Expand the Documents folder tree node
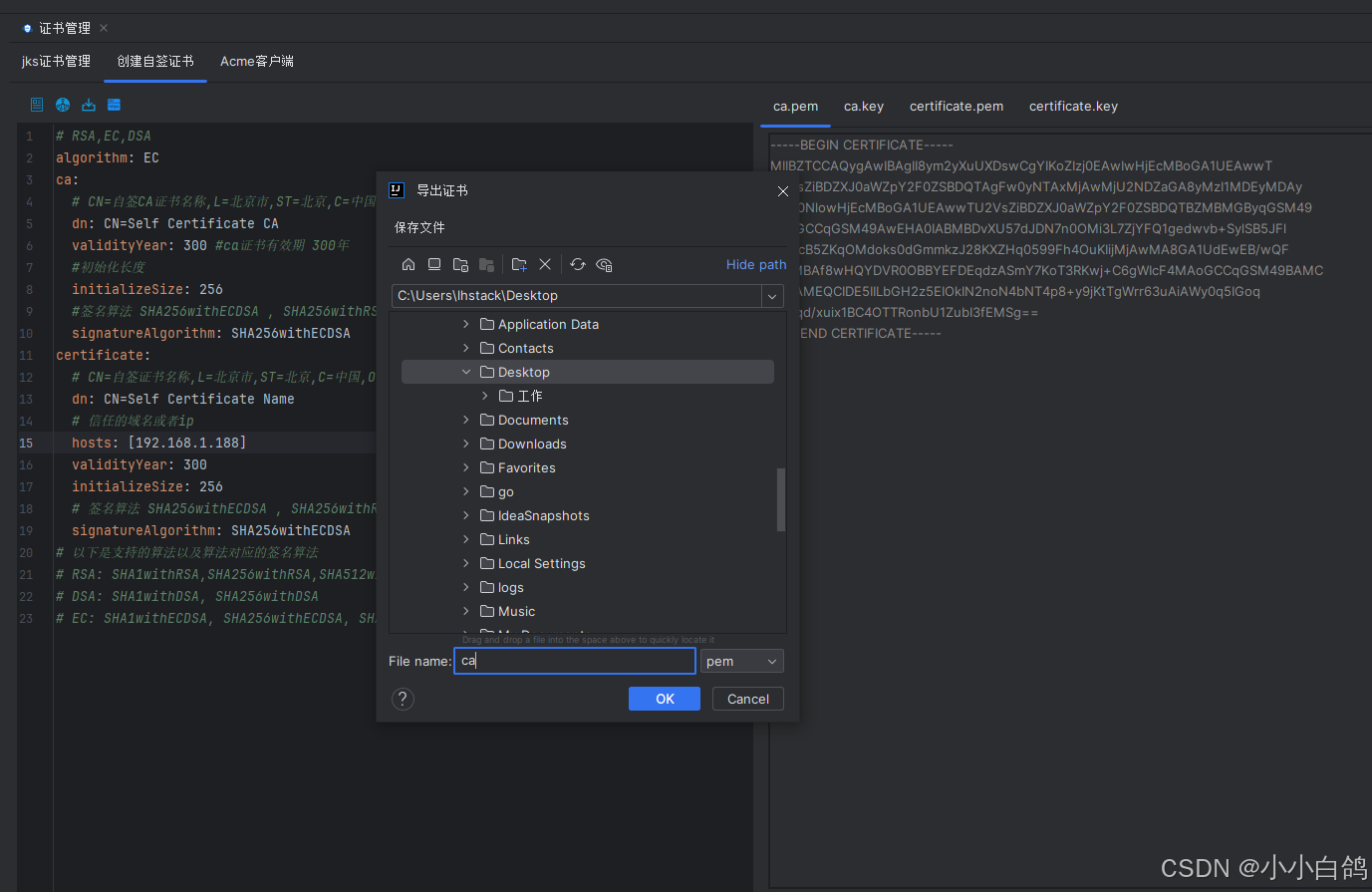This screenshot has width=1372, height=892. pos(466,420)
